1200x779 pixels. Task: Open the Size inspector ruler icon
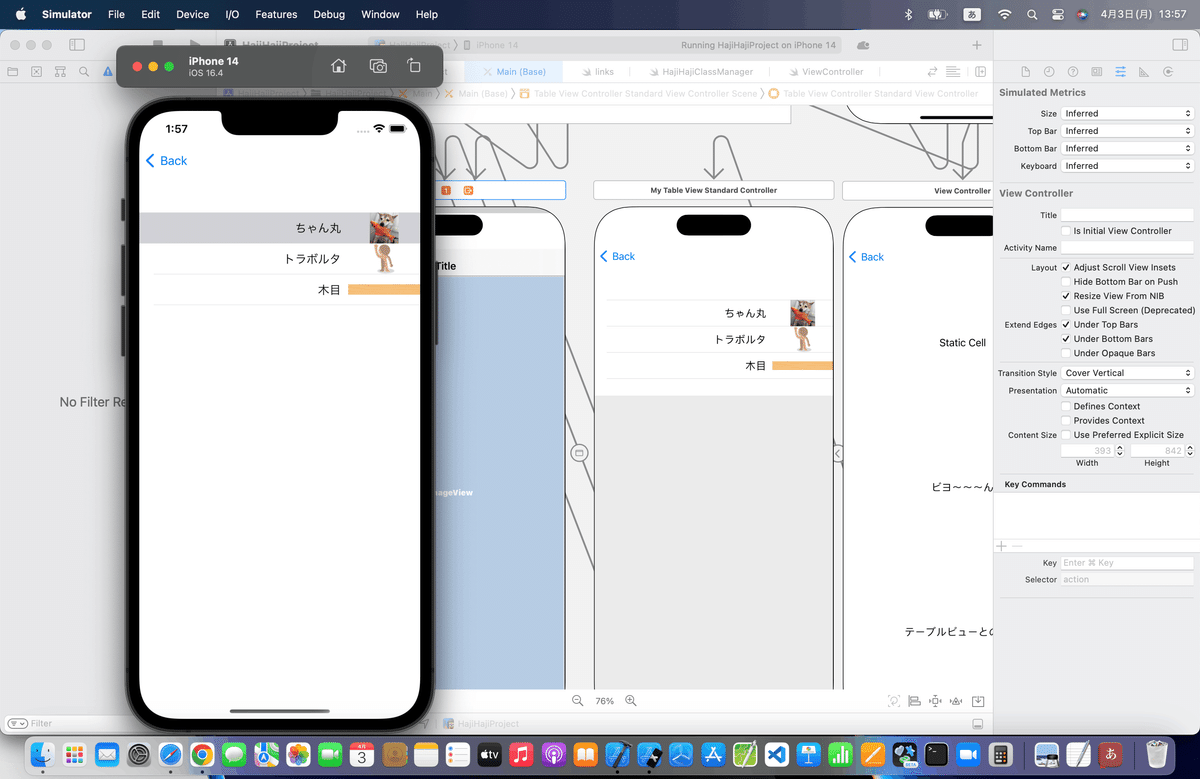[x=1144, y=72]
